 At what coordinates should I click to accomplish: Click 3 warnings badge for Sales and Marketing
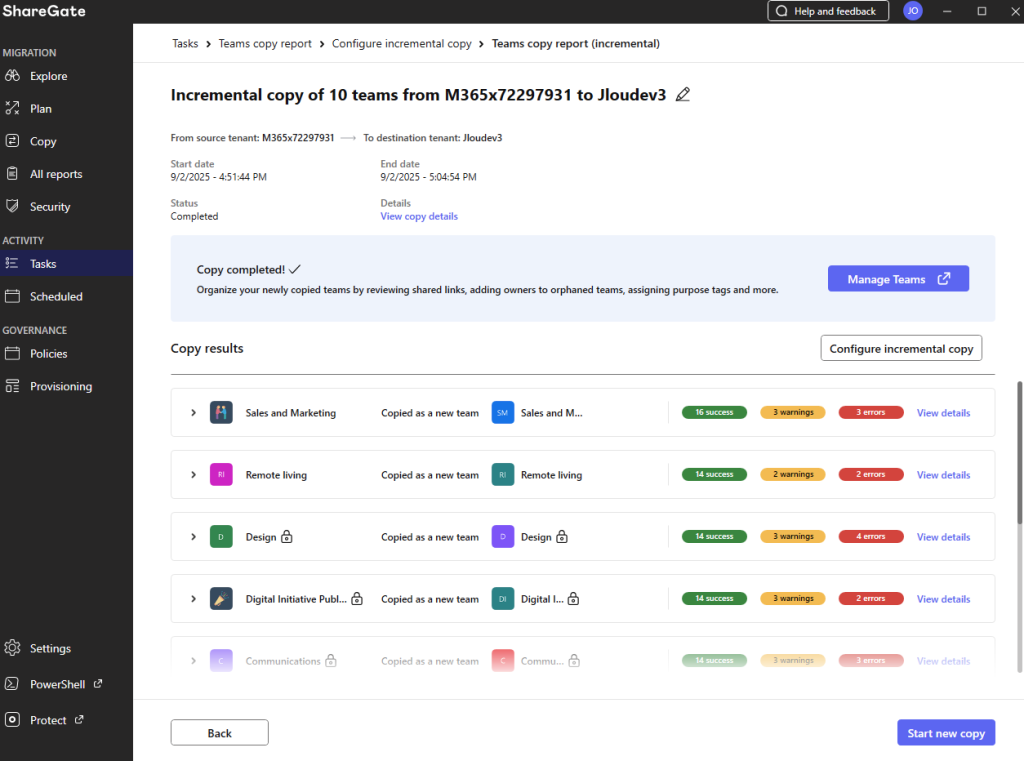coord(793,413)
